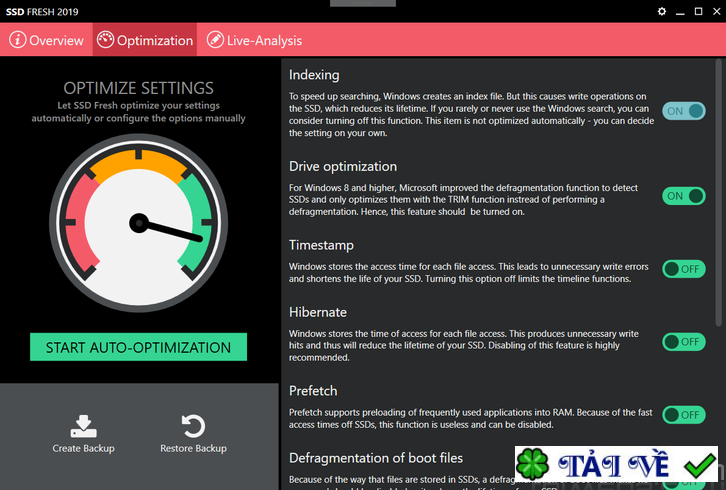The image size is (726, 490).
Task: Start the auto-optimization
Action: click(138, 347)
